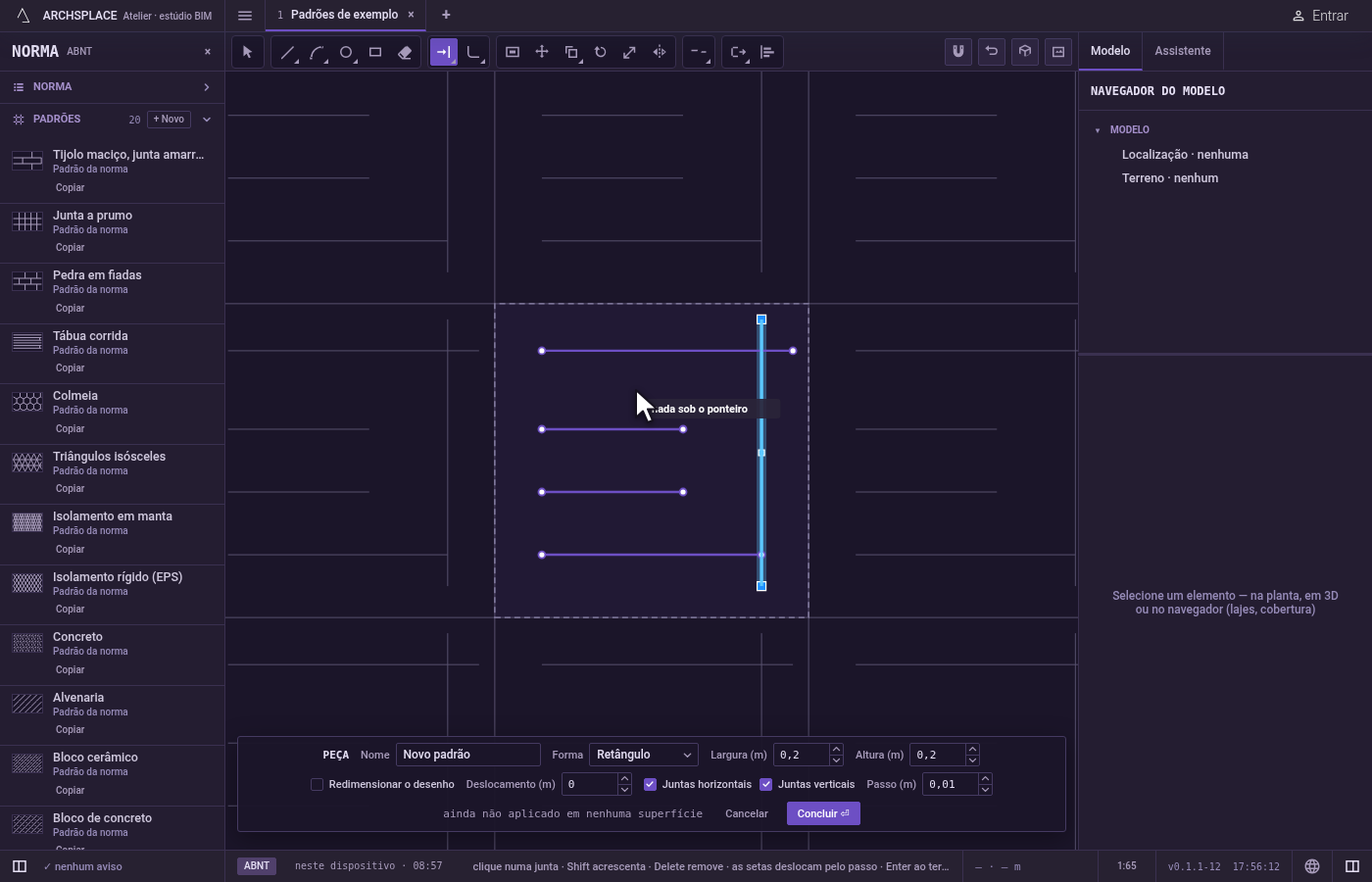This screenshot has width=1372, height=882.
Task: Uncheck Juntas verticais
Action: tap(765, 784)
